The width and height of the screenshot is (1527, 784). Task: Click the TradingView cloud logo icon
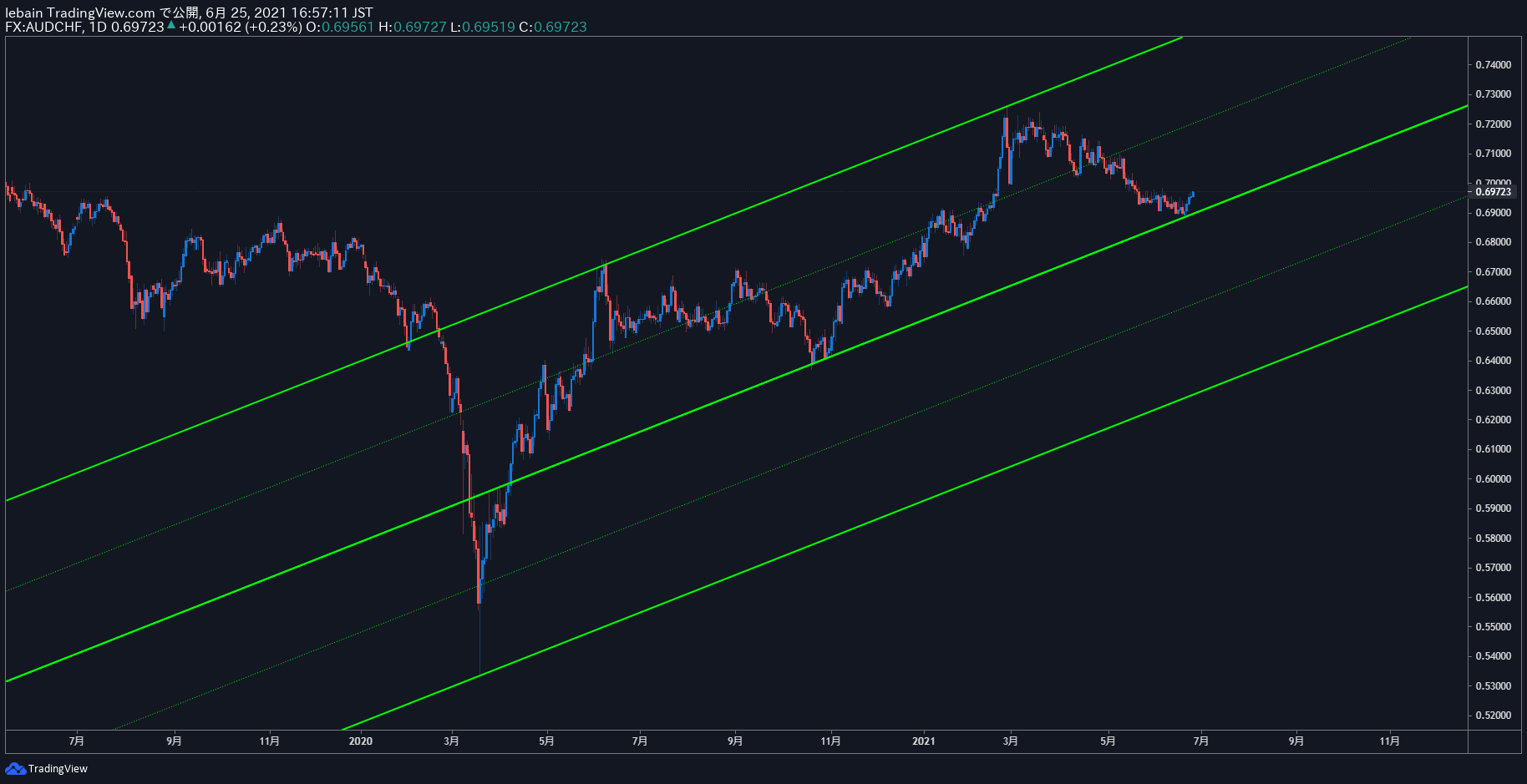[15, 768]
